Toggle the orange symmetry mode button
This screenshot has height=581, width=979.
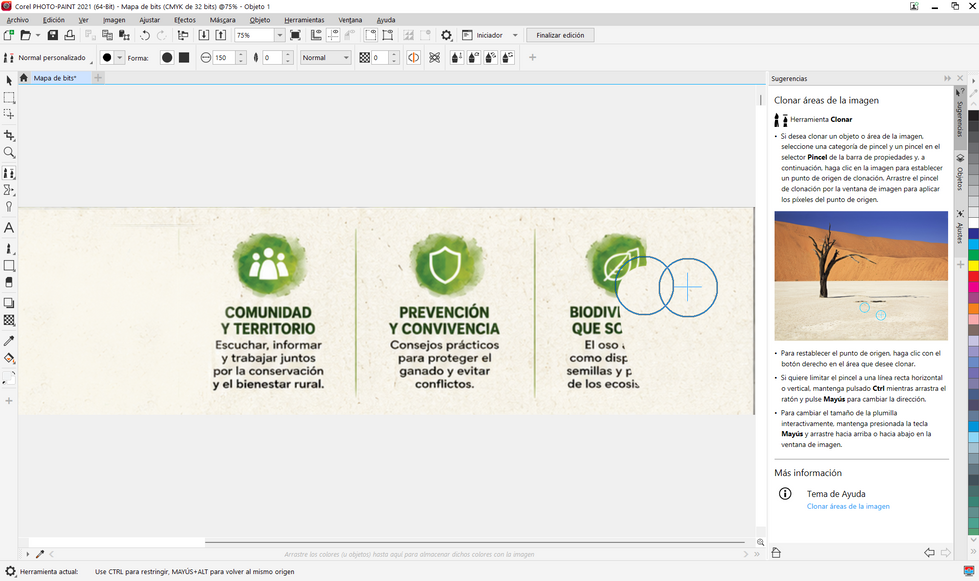tap(413, 57)
